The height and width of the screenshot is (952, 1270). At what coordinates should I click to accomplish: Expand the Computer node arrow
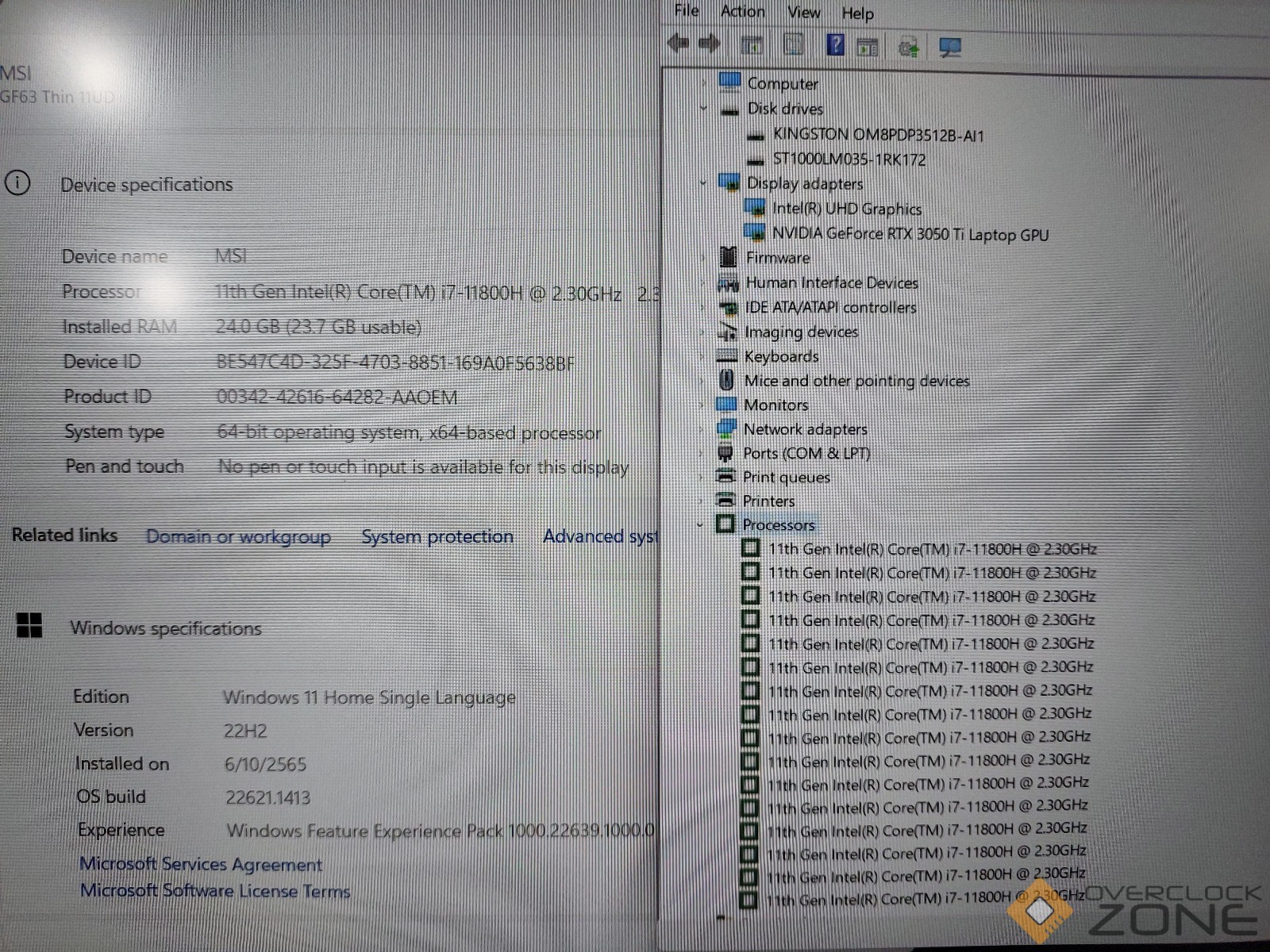tap(703, 83)
